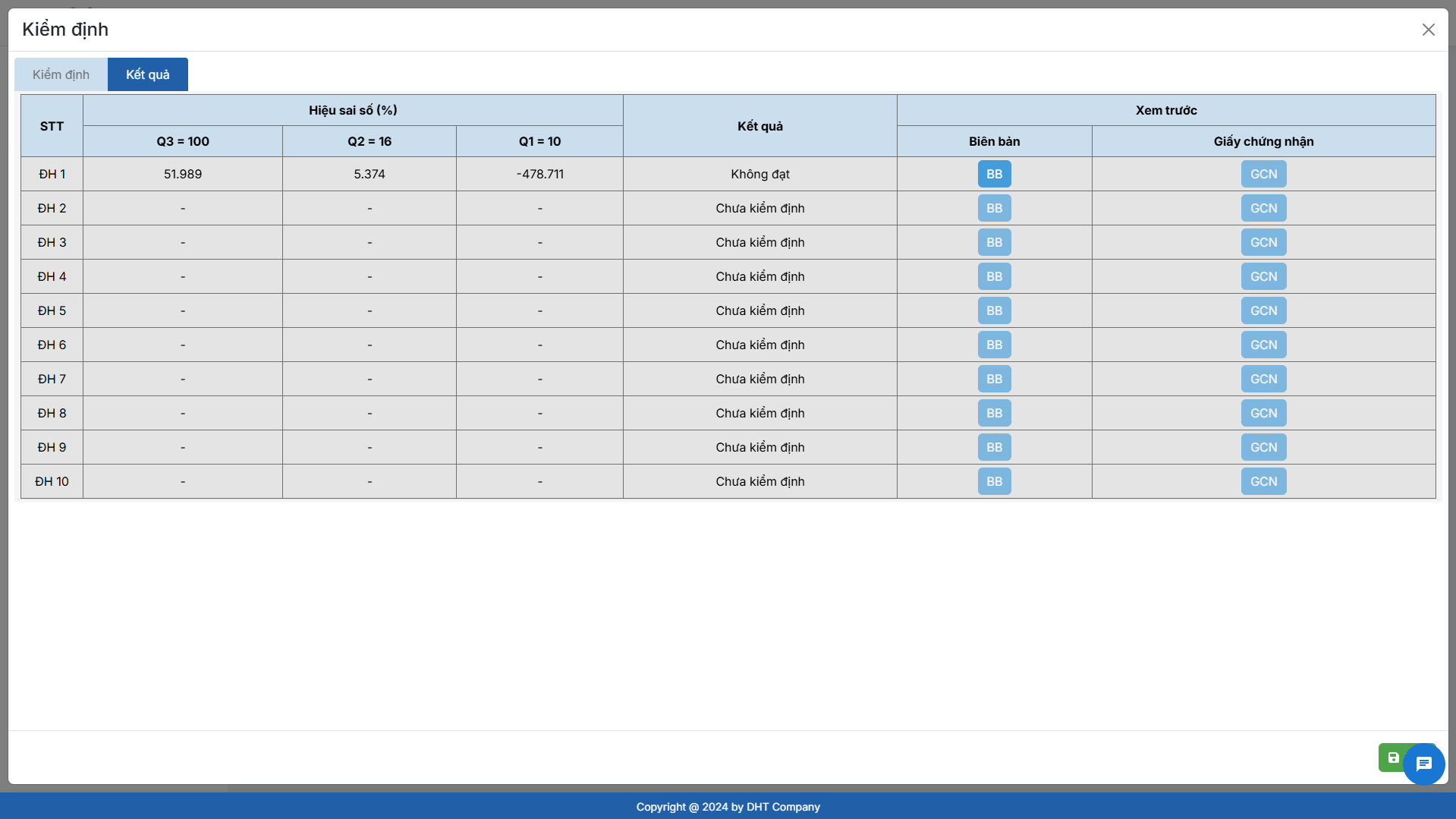Image resolution: width=1456 pixels, height=819 pixels.
Task: View GCN certificate for ĐH 5
Action: [1263, 310]
